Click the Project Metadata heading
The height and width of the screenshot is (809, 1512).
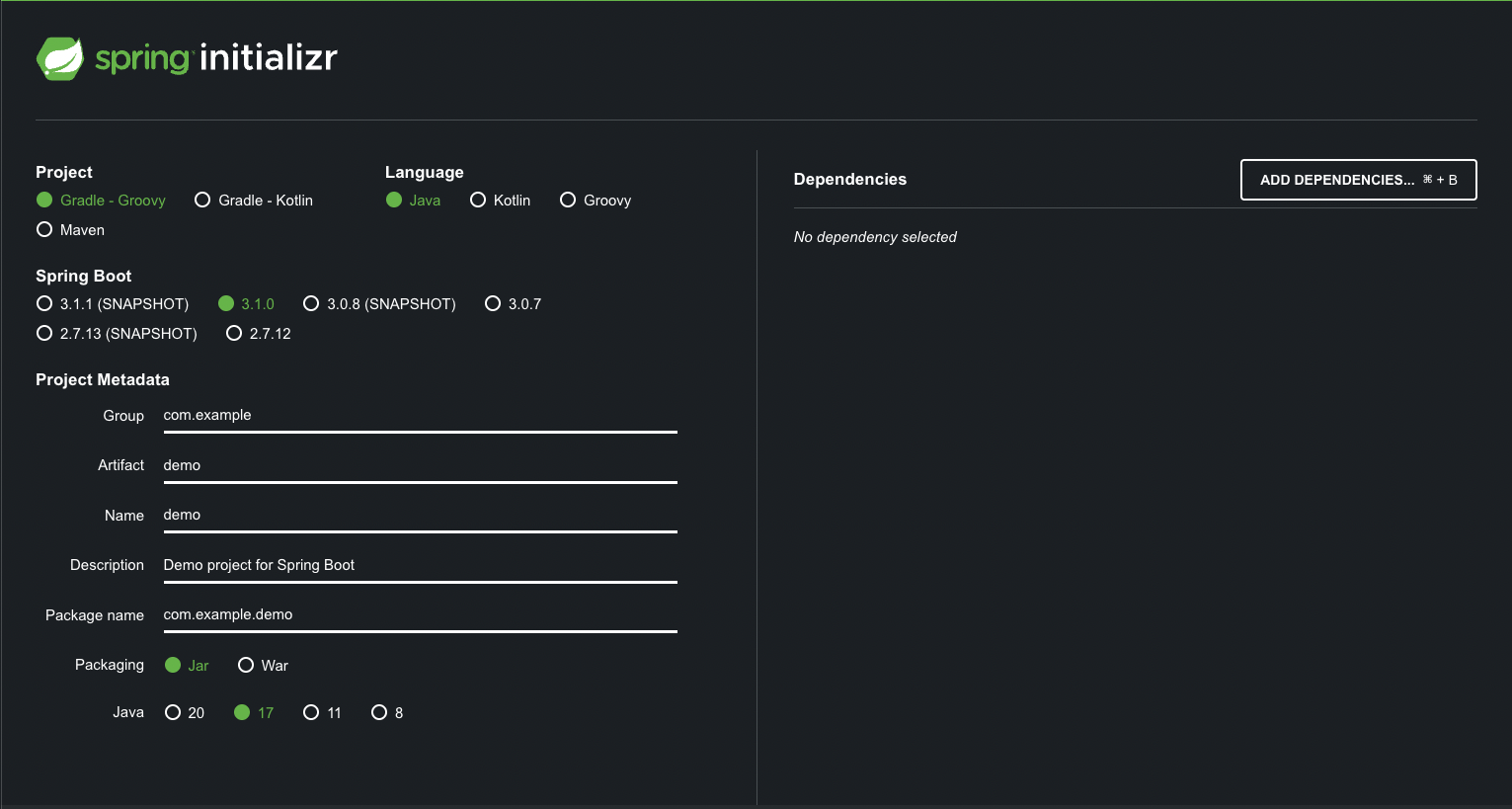pos(103,380)
